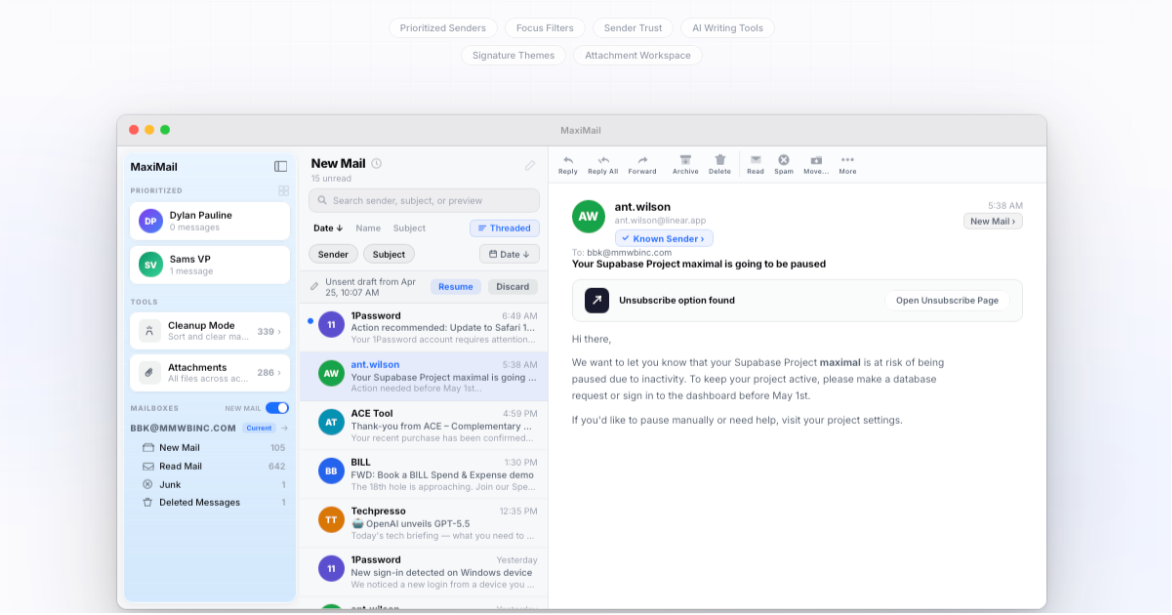Select the BBK@MMWBINC.COM account
This screenshot has height=615, width=1172.
pyautogui.click(x=183, y=428)
